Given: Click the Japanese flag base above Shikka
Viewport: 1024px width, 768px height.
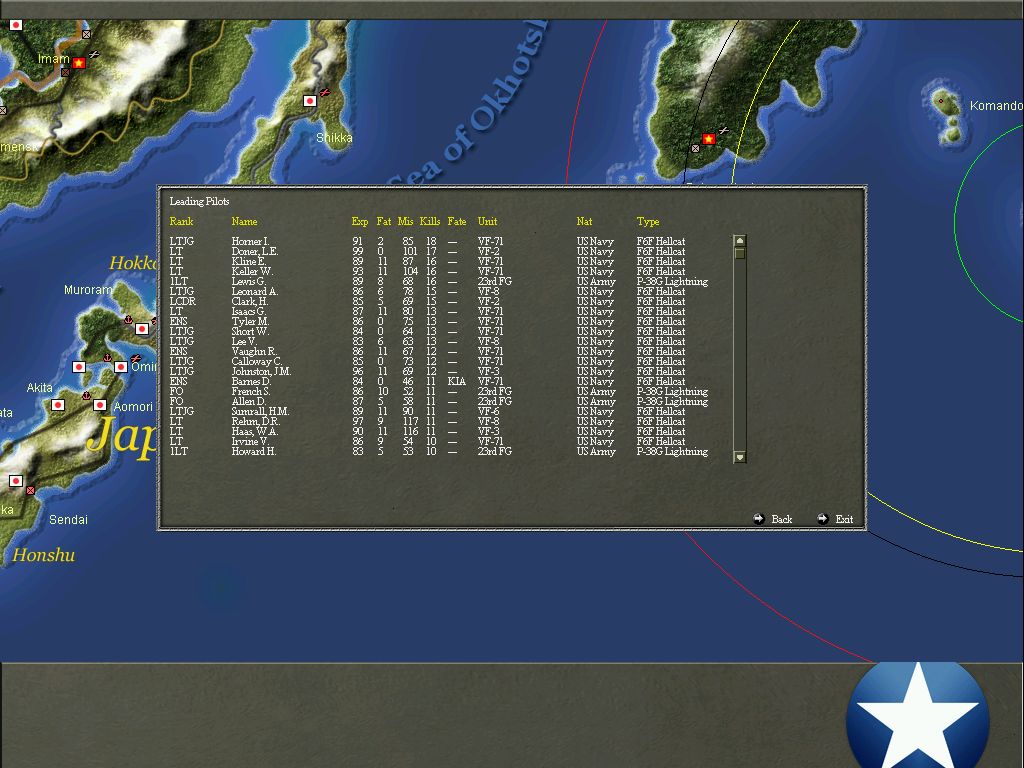Looking at the screenshot, I should (310, 101).
